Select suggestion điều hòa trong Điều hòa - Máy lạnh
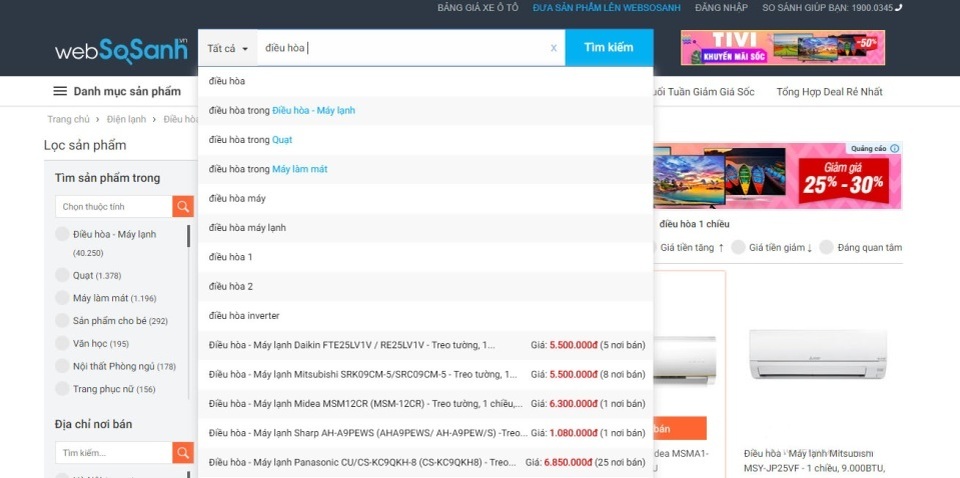This screenshot has height=478, width=960. pos(426,111)
